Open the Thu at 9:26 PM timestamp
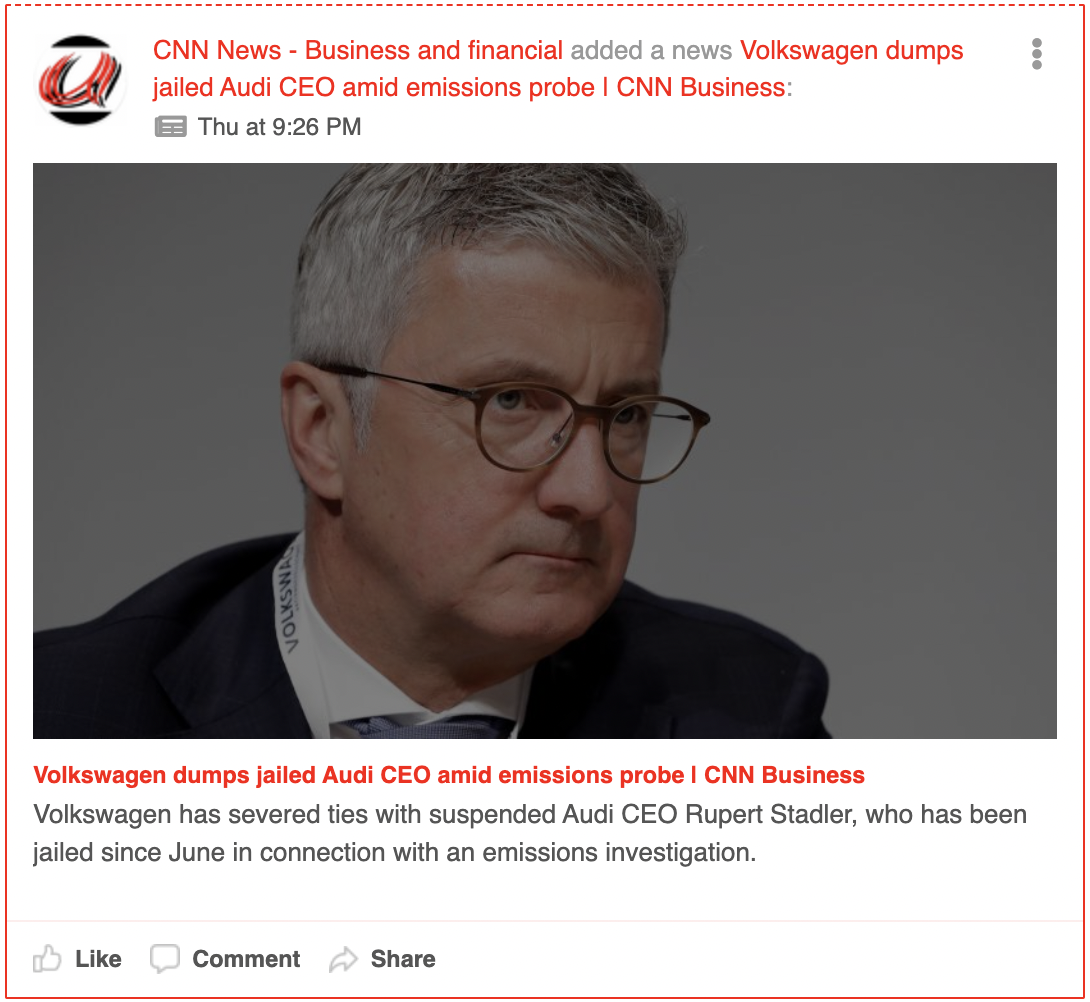 tap(279, 127)
